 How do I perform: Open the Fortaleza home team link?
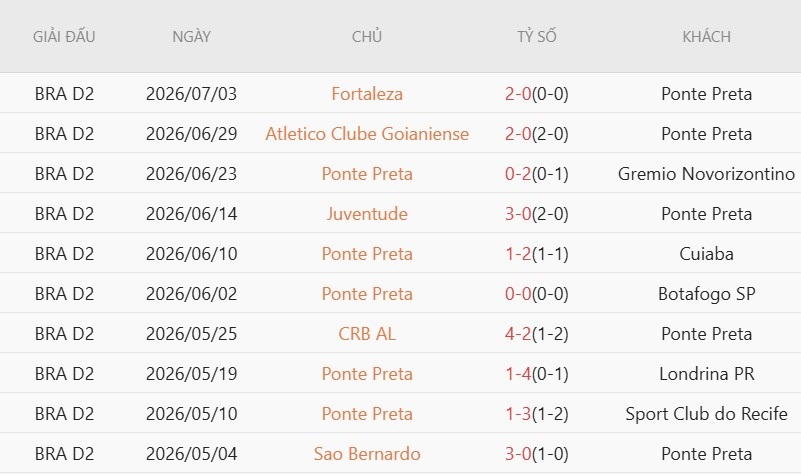coord(367,94)
